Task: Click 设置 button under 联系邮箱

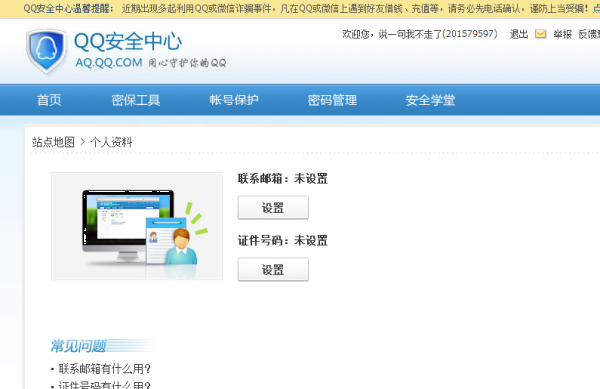Action: click(273, 208)
